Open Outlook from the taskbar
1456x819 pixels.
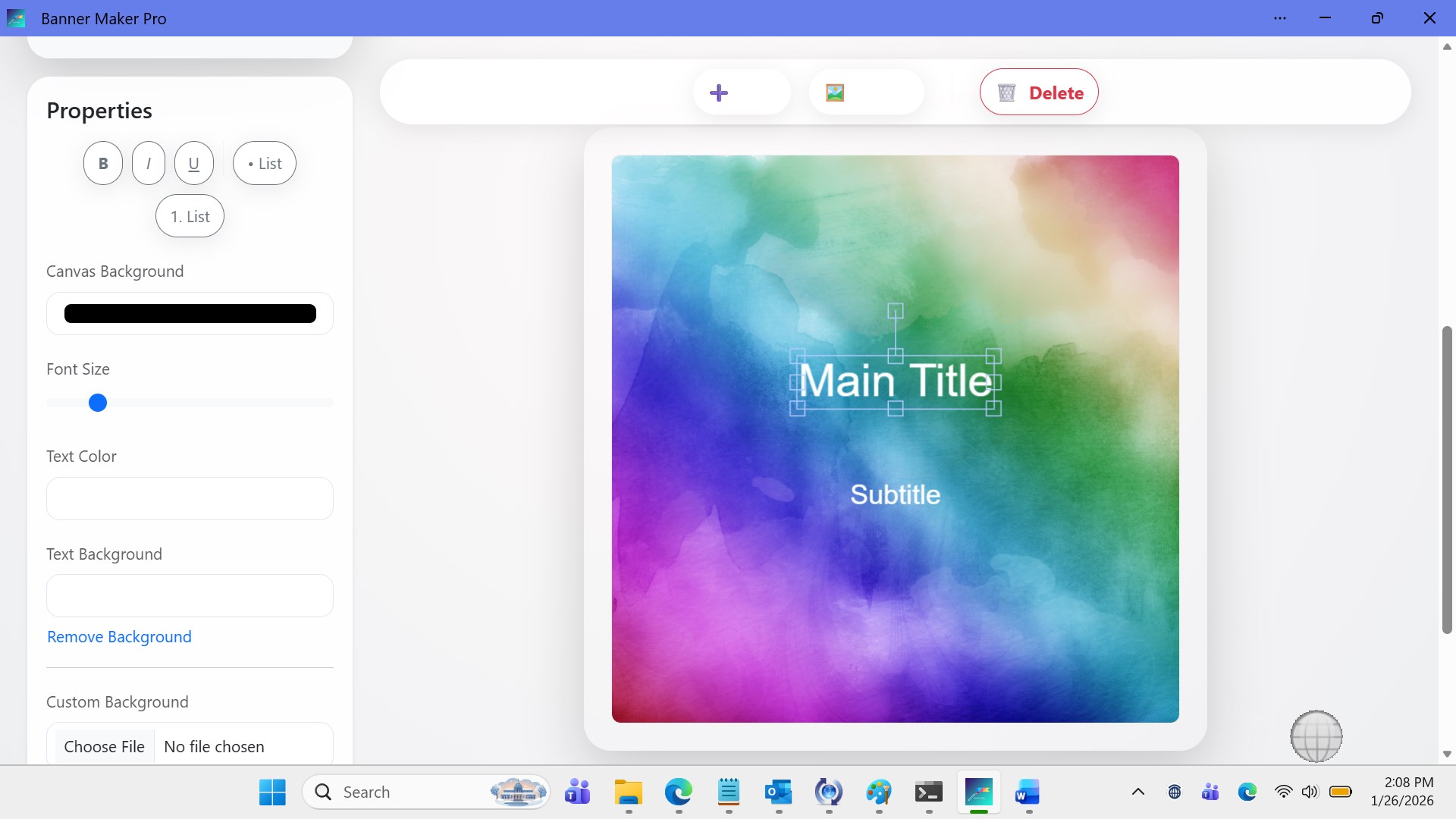tap(778, 792)
